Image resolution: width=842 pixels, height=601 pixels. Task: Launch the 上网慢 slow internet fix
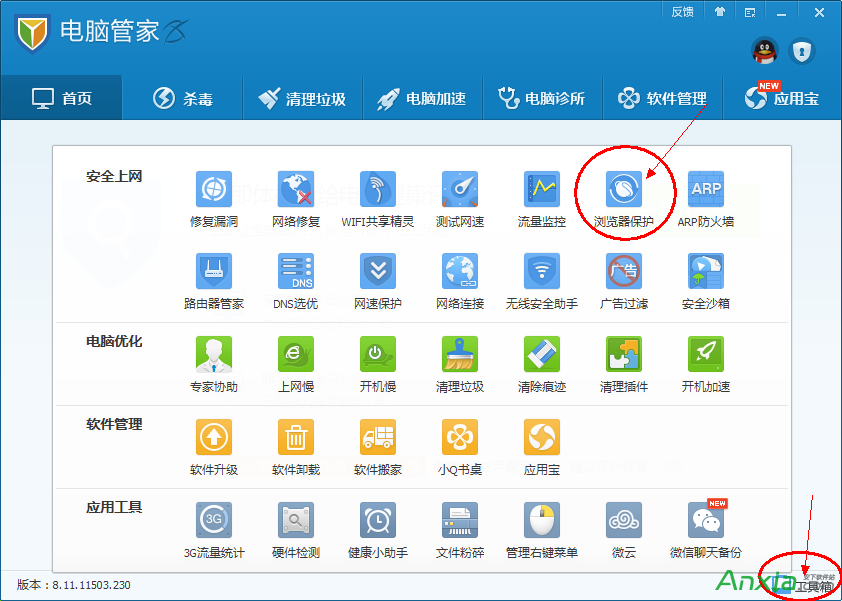(x=296, y=365)
